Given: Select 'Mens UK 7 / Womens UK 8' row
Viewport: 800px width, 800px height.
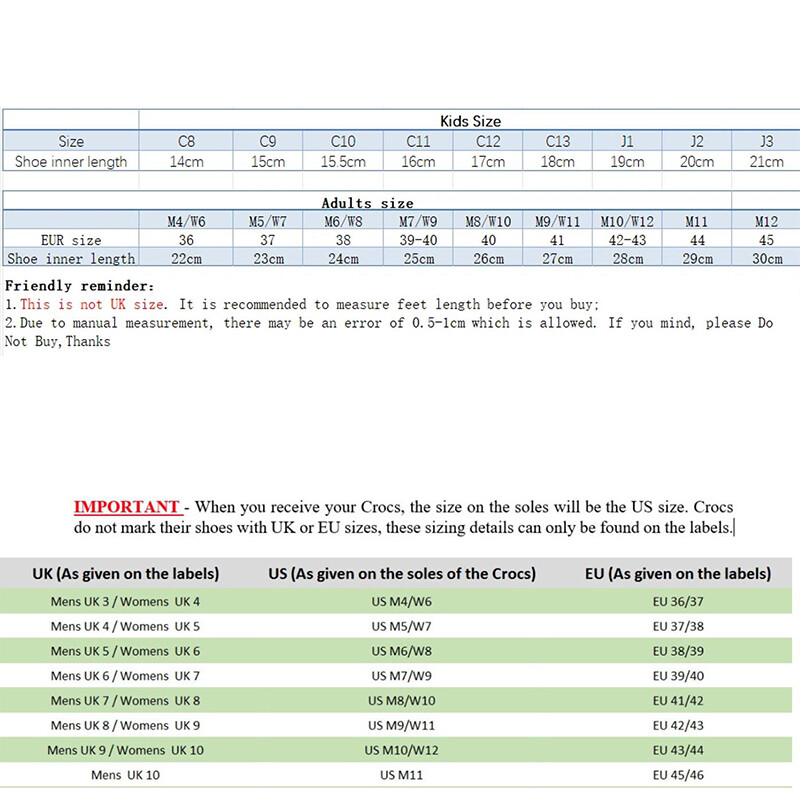Looking at the screenshot, I should click(396, 701).
